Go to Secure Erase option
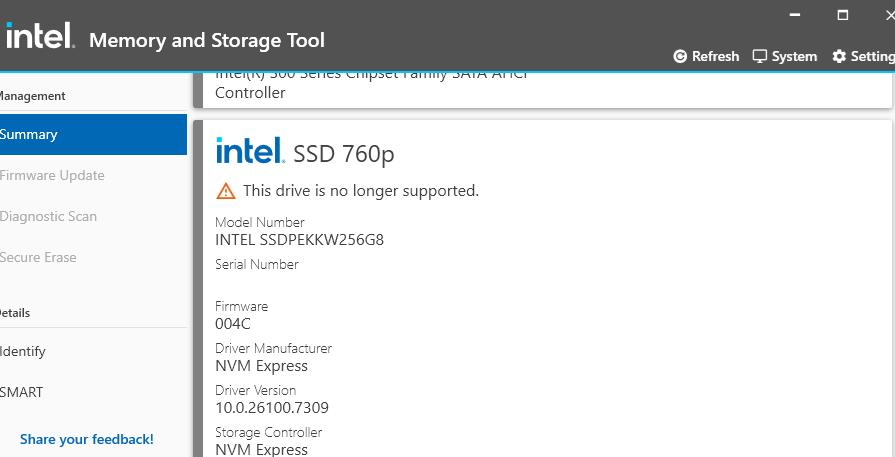The image size is (895, 457). (38, 257)
